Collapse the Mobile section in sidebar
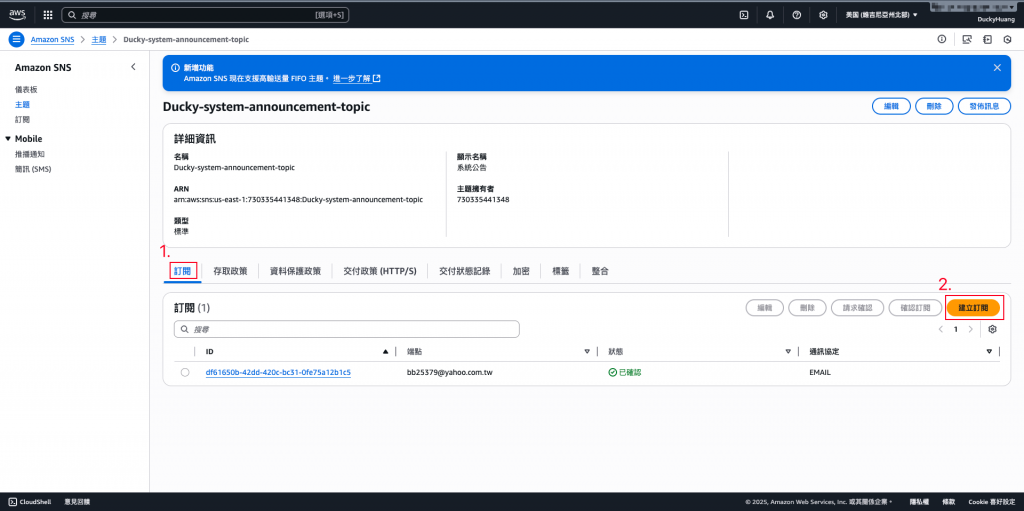Image resolution: width=1024 pixels, height=511 pixels. click(8, 139)
